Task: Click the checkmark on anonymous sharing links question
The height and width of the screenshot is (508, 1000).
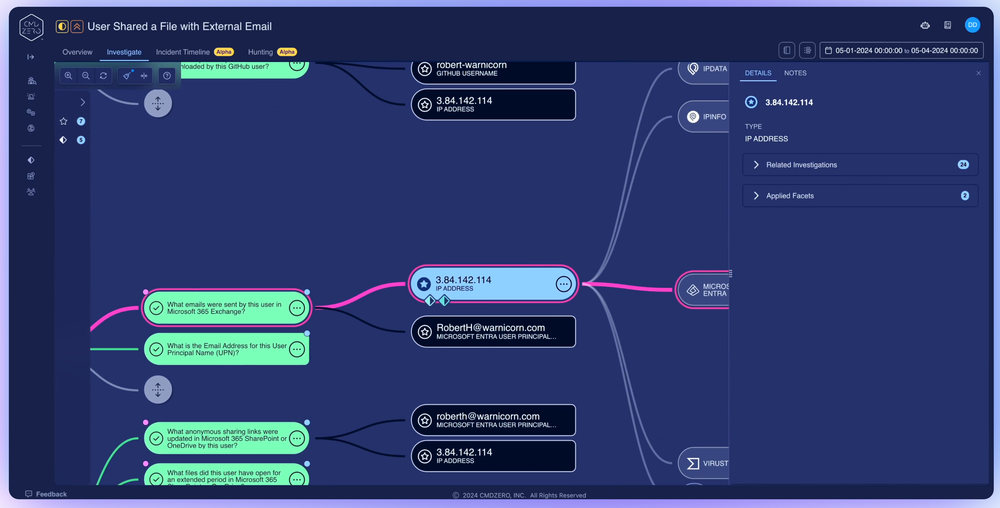Action: click(x=156, y=439)
